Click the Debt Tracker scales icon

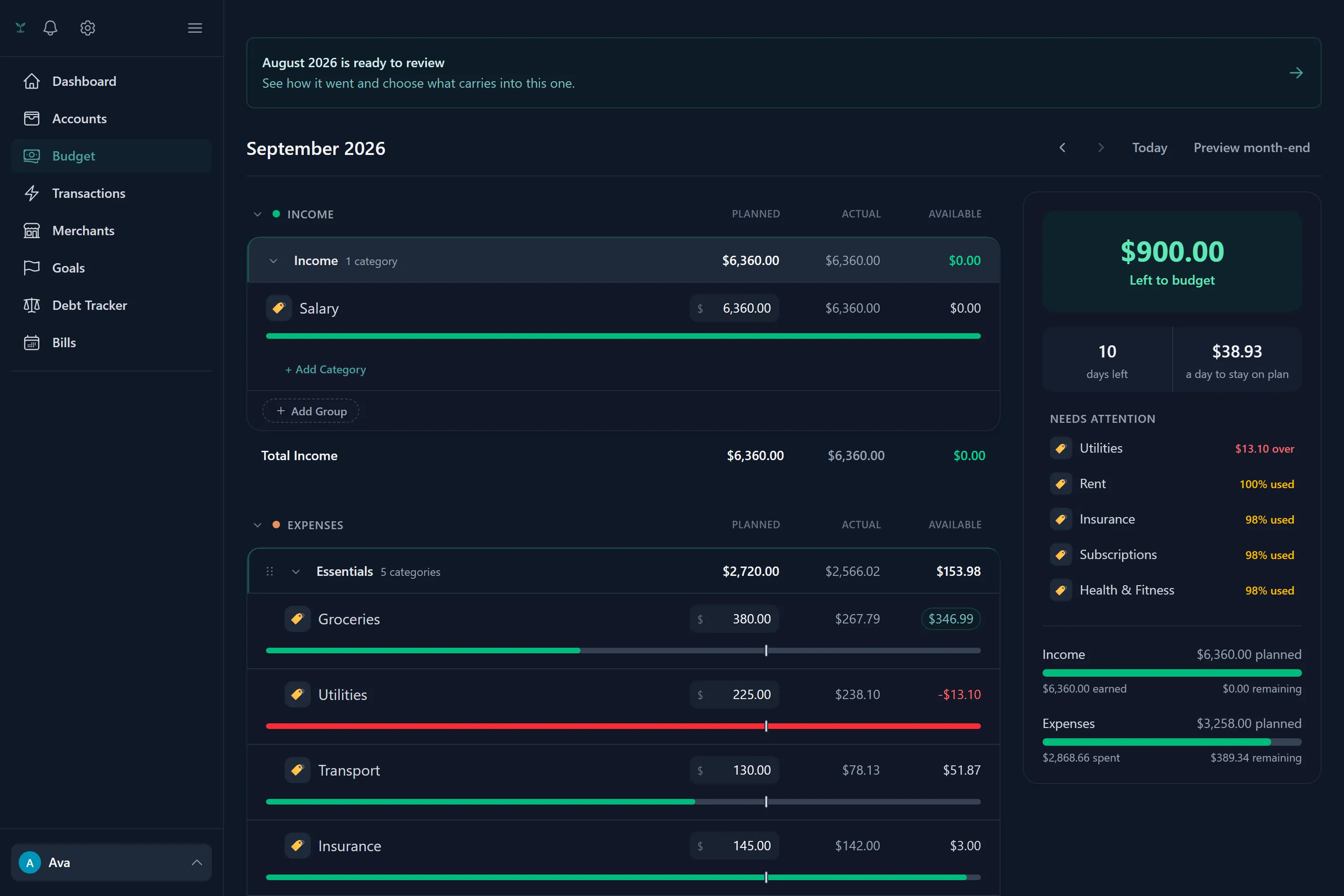pos(31,305)
